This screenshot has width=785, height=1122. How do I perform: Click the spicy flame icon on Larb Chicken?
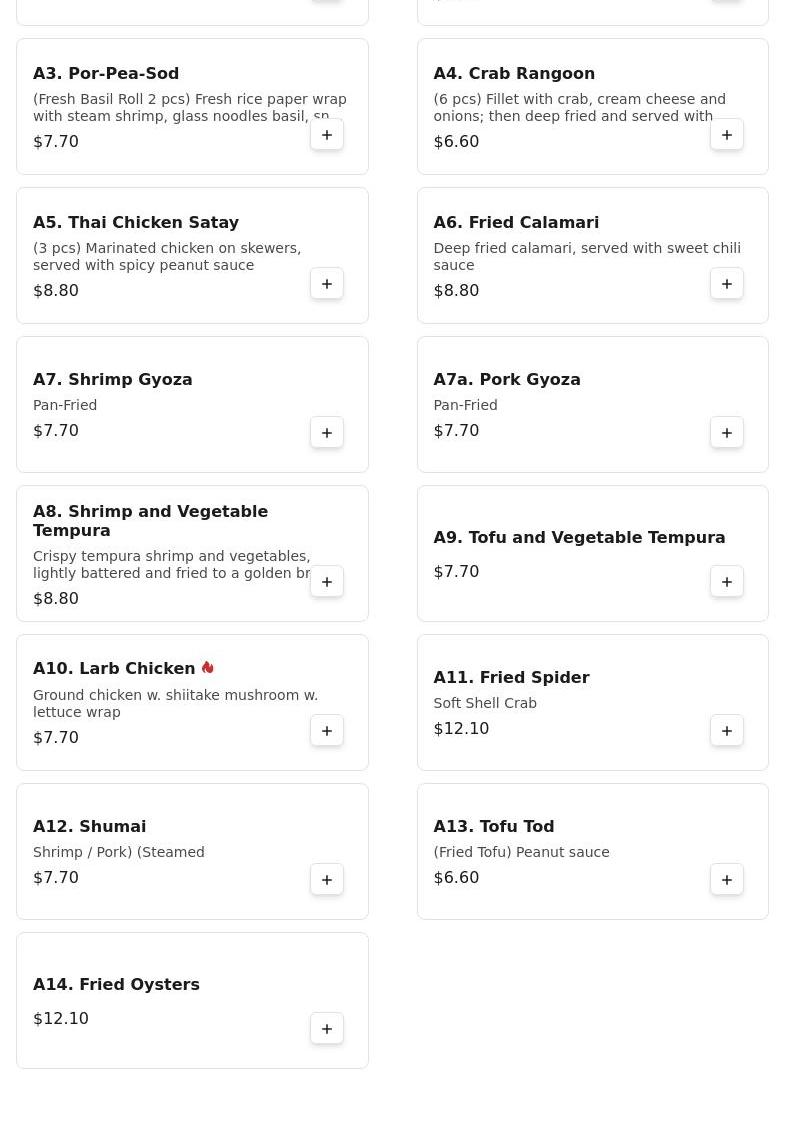[x=208, y=668]
